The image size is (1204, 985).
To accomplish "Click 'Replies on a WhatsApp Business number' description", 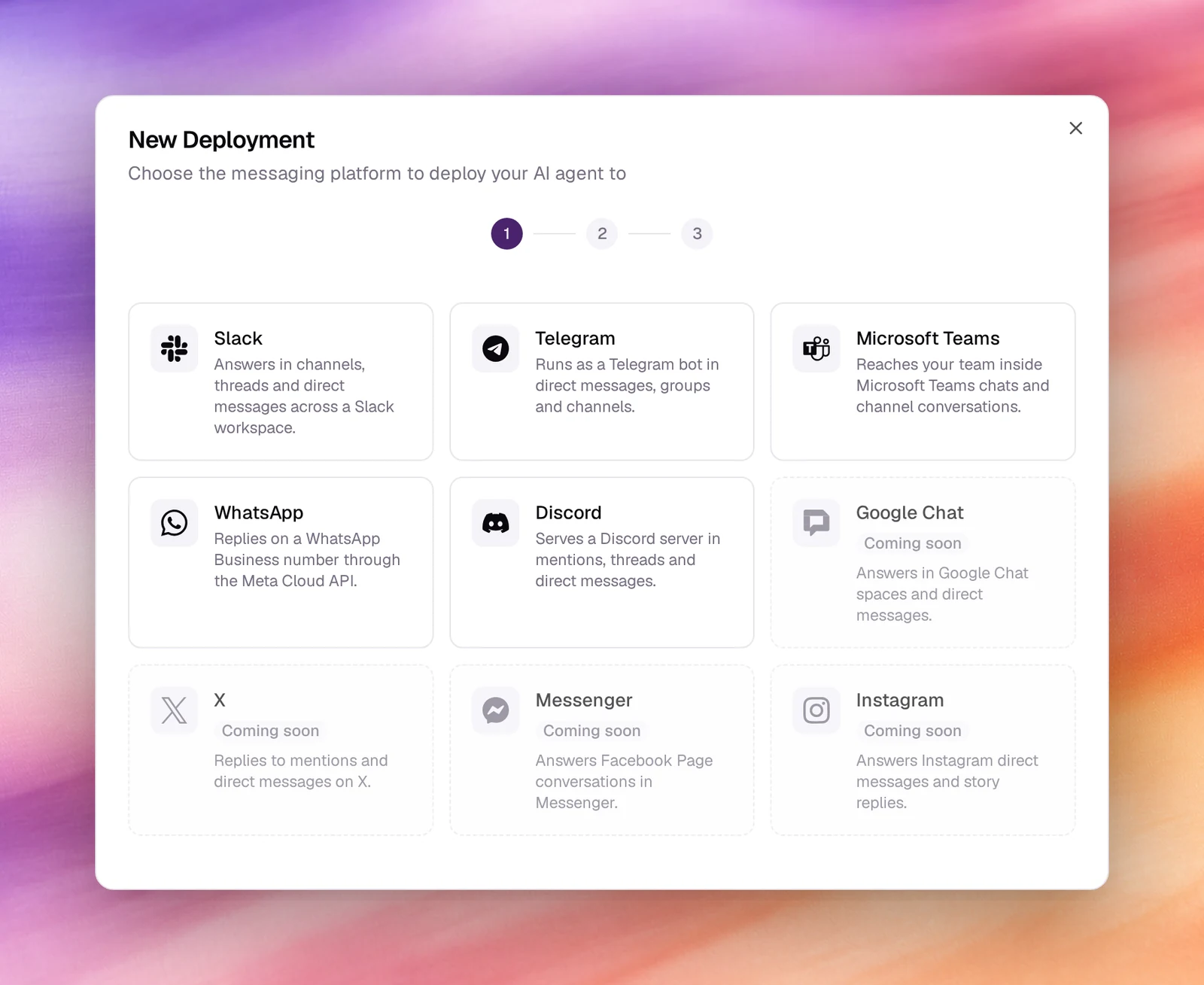I will tap(307, 560).
